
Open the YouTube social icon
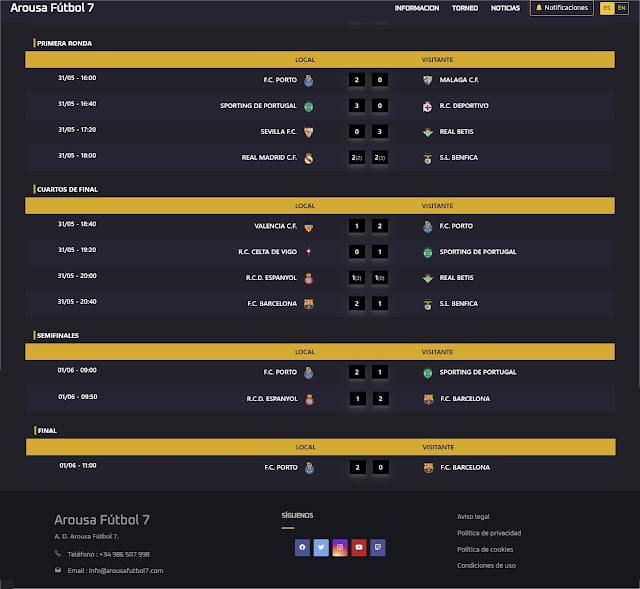coord(359,547)
